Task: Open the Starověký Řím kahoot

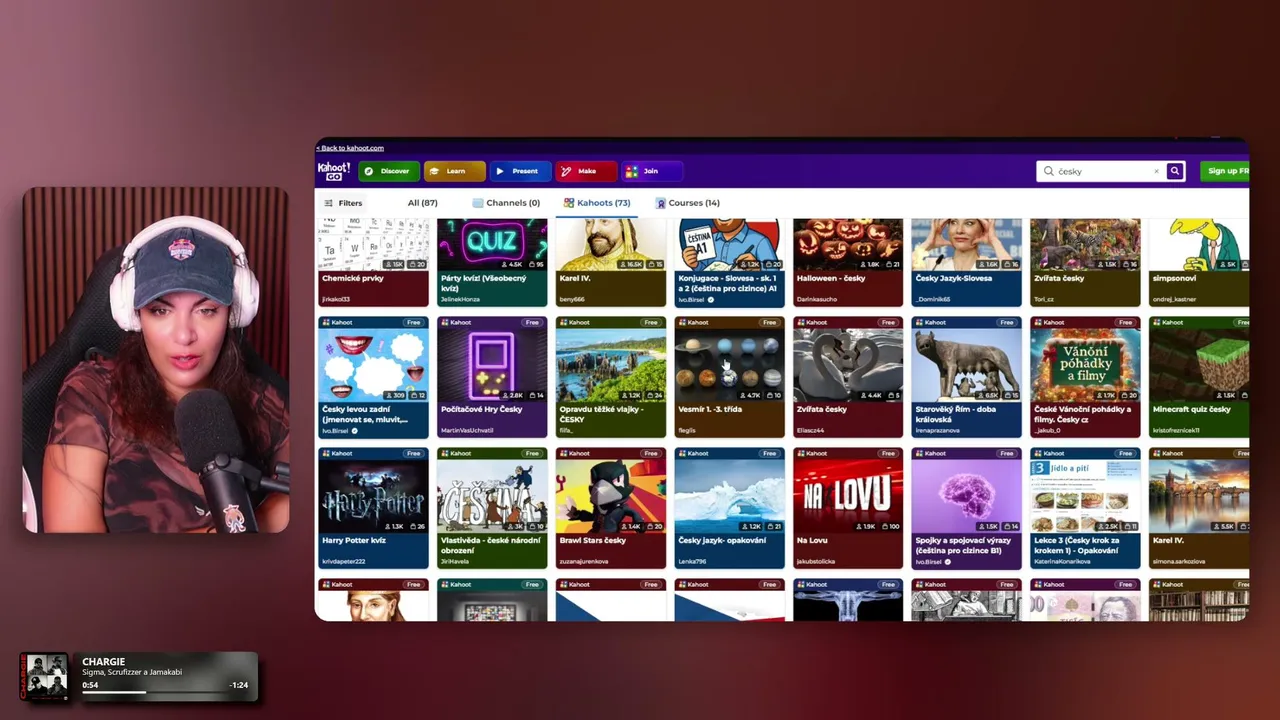Action: pyautogui.click(x=966, y=377)
